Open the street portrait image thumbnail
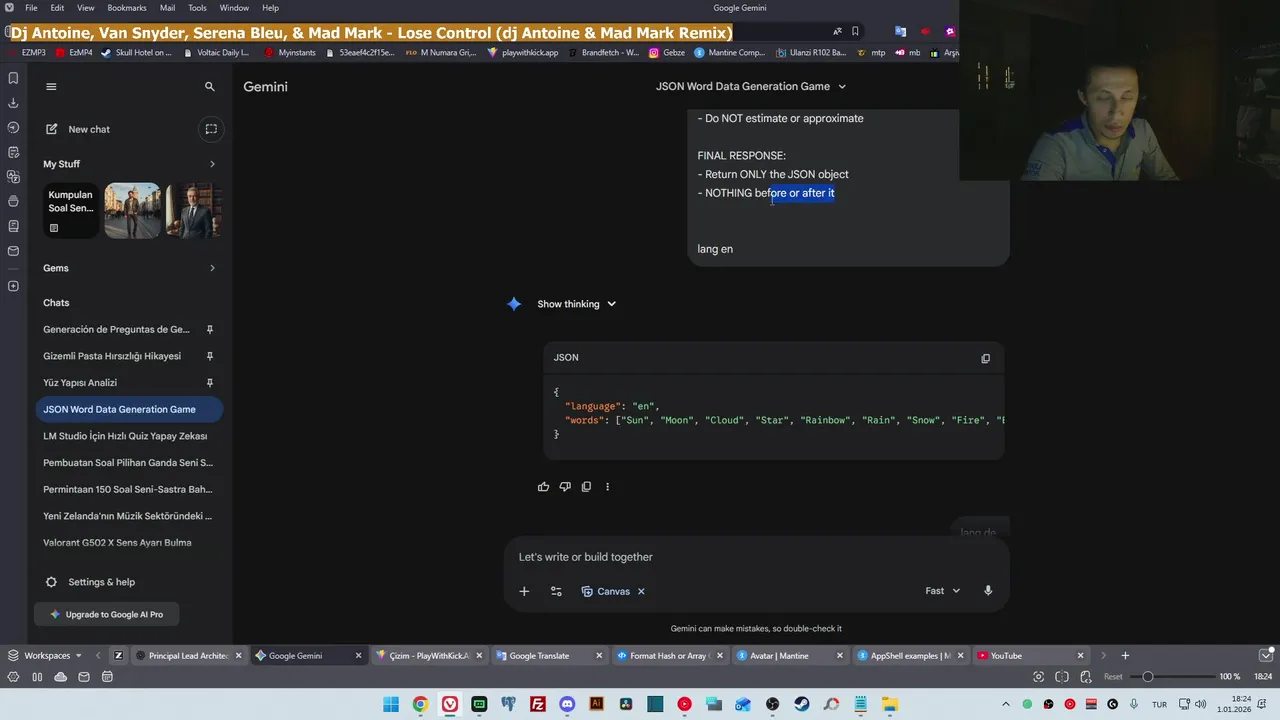The height and width of the screenshot is (720, 1280). (x=132, y=210)
